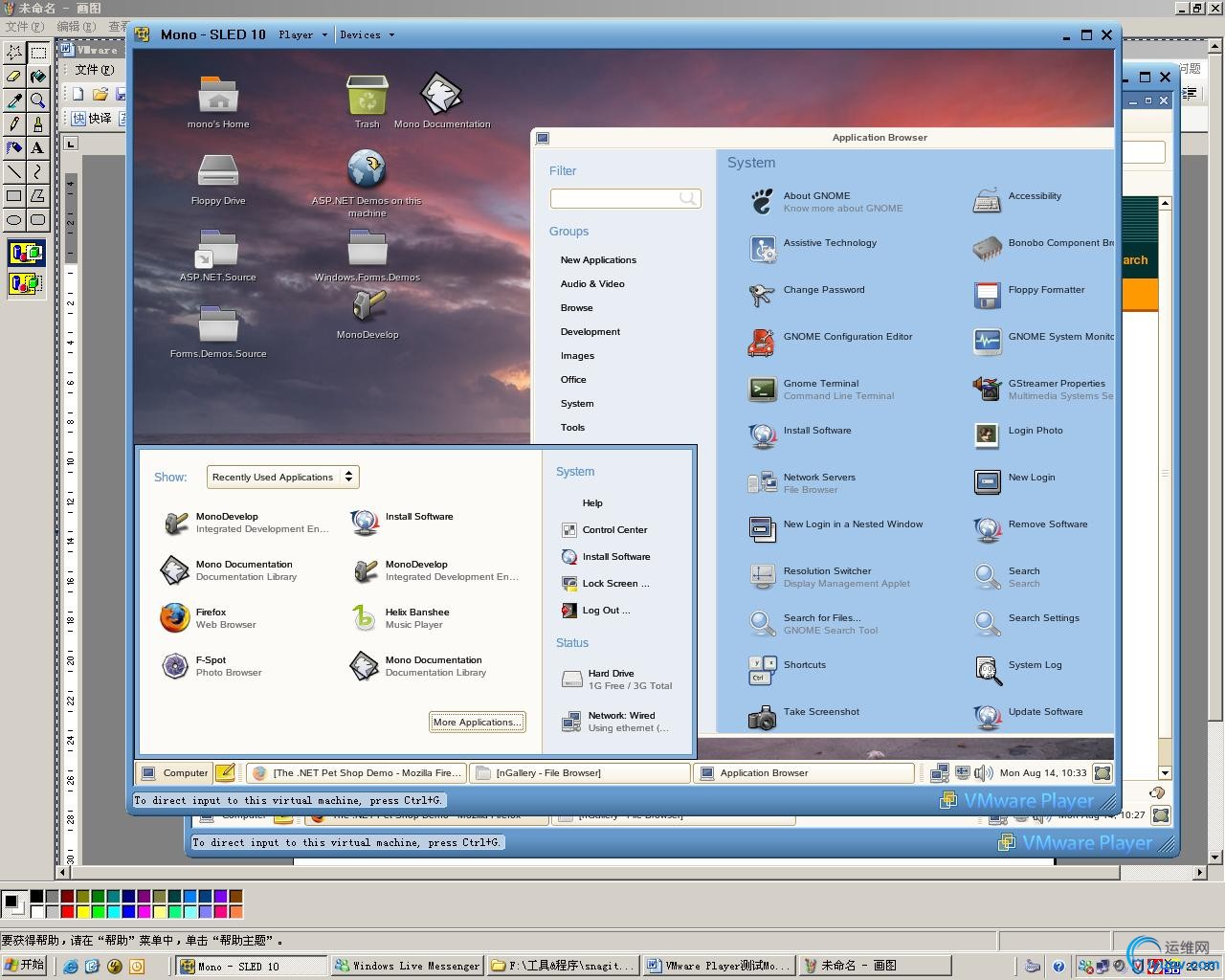Screen dimensions: 1225x980
Task: Open Search for Files tool
Action: click(813, 623)
